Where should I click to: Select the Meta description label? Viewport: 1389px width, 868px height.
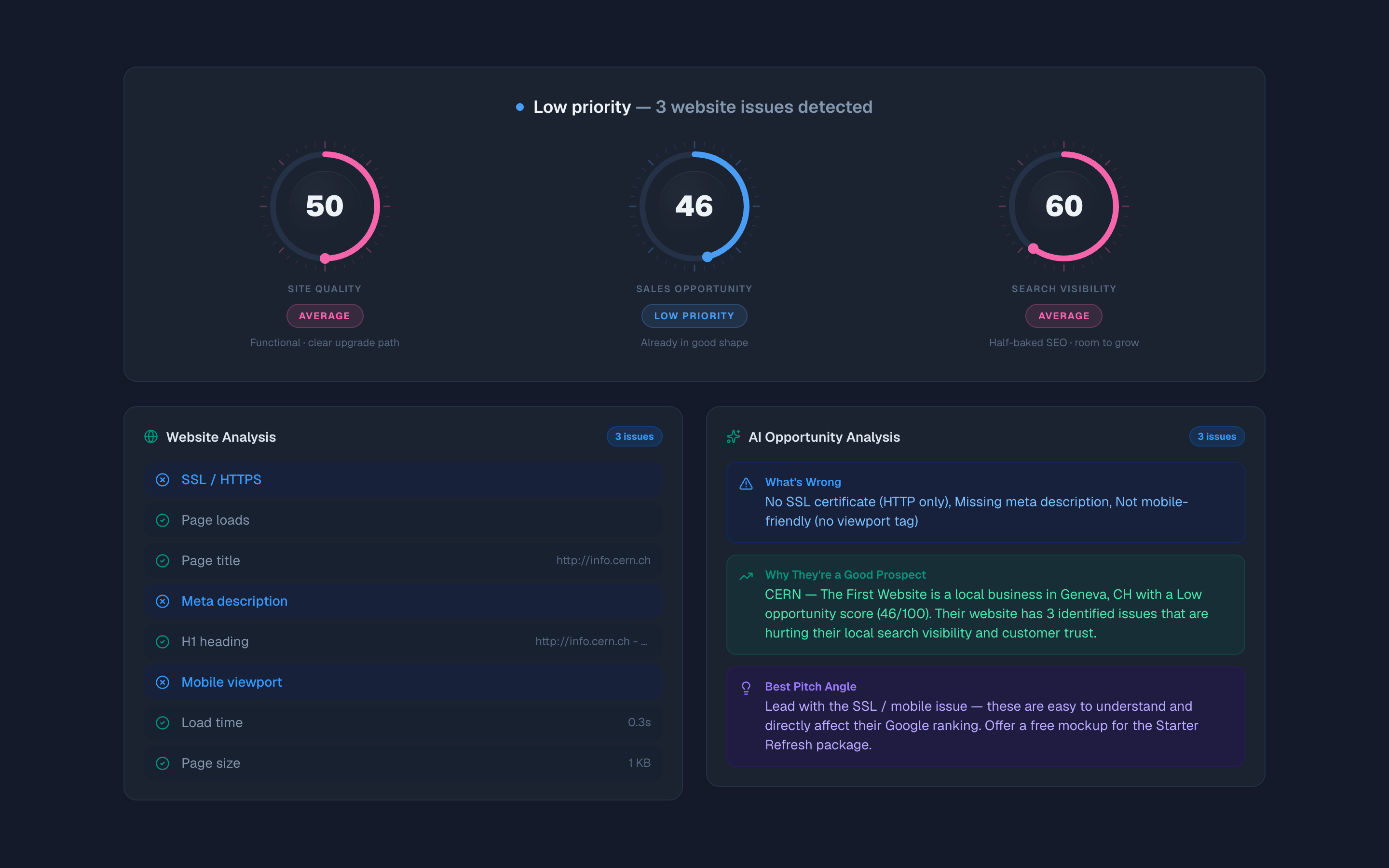[x=234, y=601]
